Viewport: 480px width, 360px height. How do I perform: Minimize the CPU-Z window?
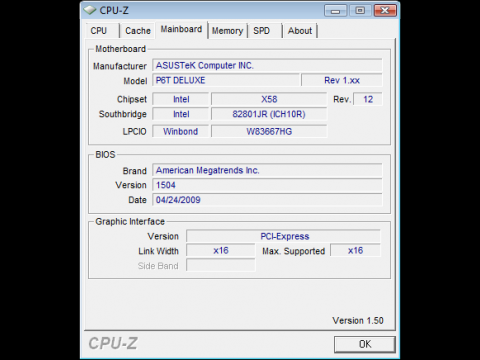click(335, 11)
